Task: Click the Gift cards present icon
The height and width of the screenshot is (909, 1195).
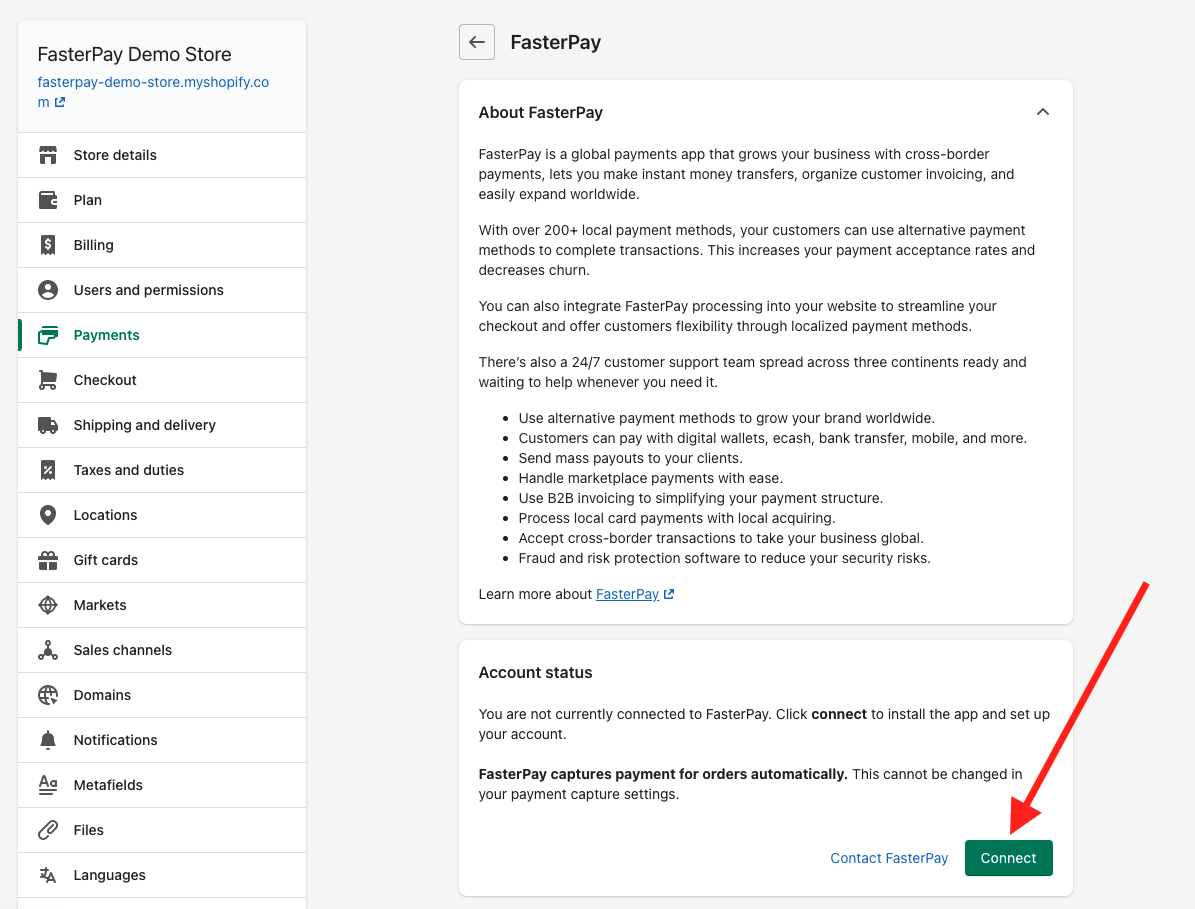Action: click(48, 560)
